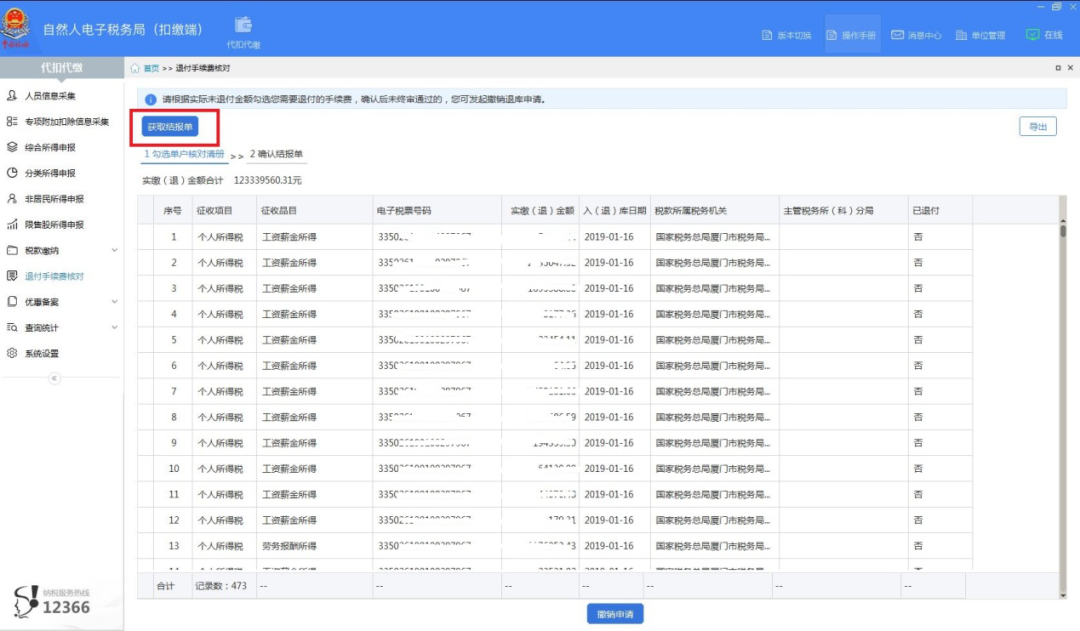The width and height of the screenshot is (1080, 631).
Task: Click the 代扣代缴 wallet module icon
Action: pos(243,25)
